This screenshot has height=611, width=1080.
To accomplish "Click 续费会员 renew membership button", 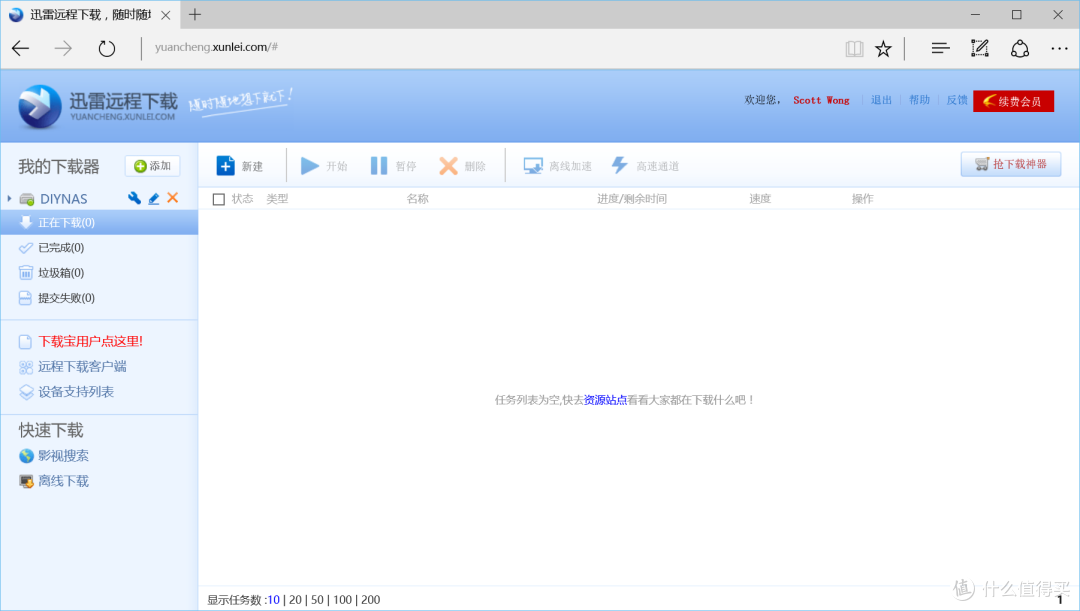I will click(x=1013, y=101).
